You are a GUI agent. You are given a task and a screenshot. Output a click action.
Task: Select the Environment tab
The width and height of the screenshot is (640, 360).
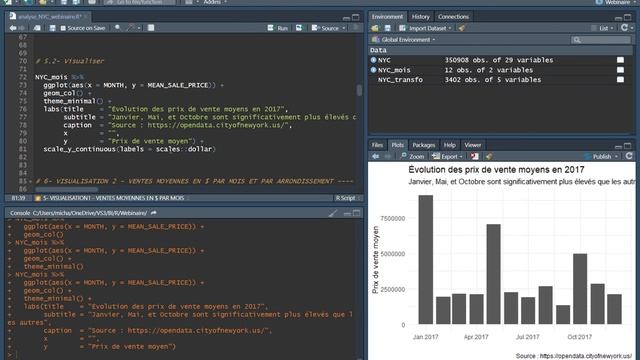(x=387, y=17)
